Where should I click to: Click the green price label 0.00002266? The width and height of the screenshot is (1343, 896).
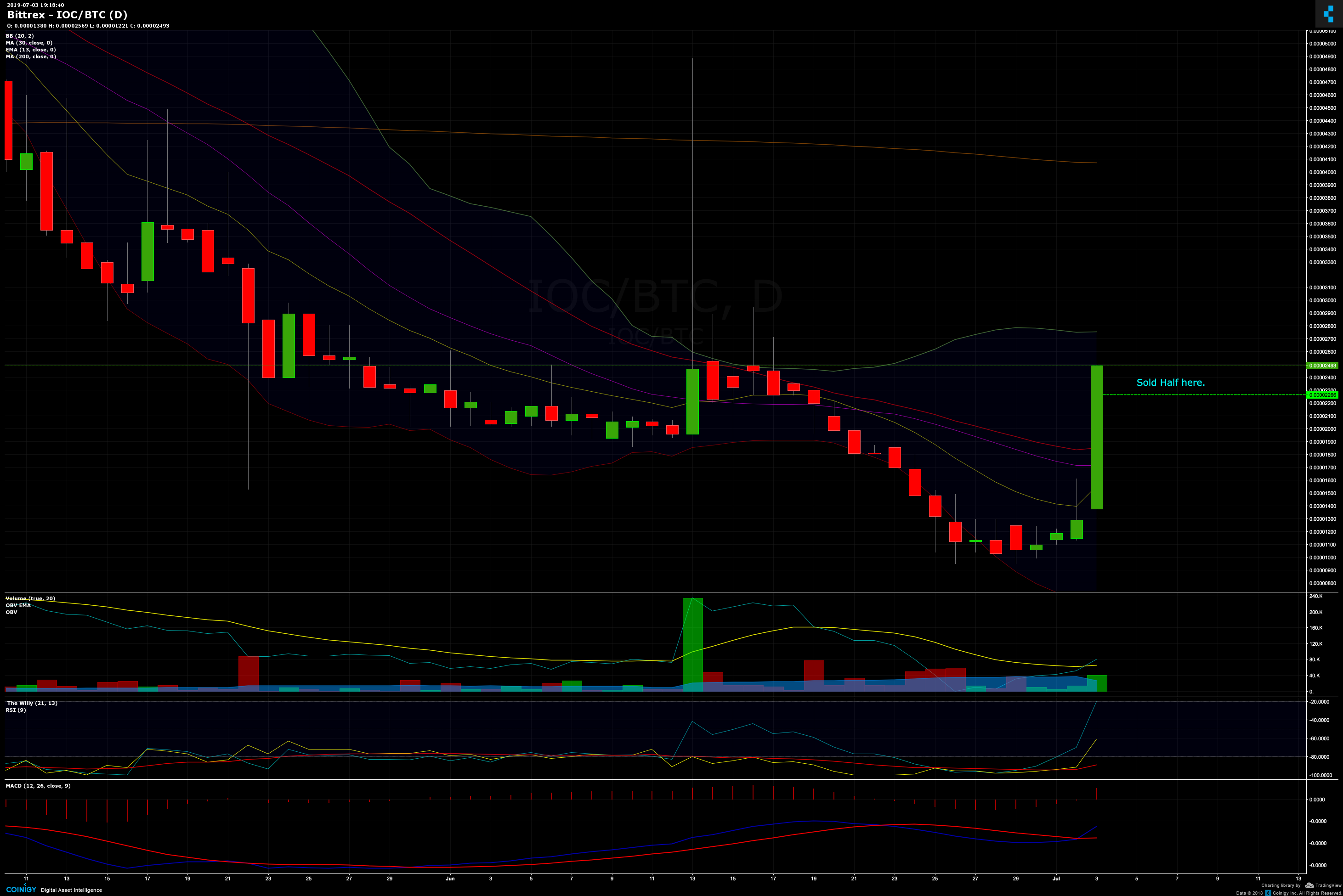tap(1322, 395)
